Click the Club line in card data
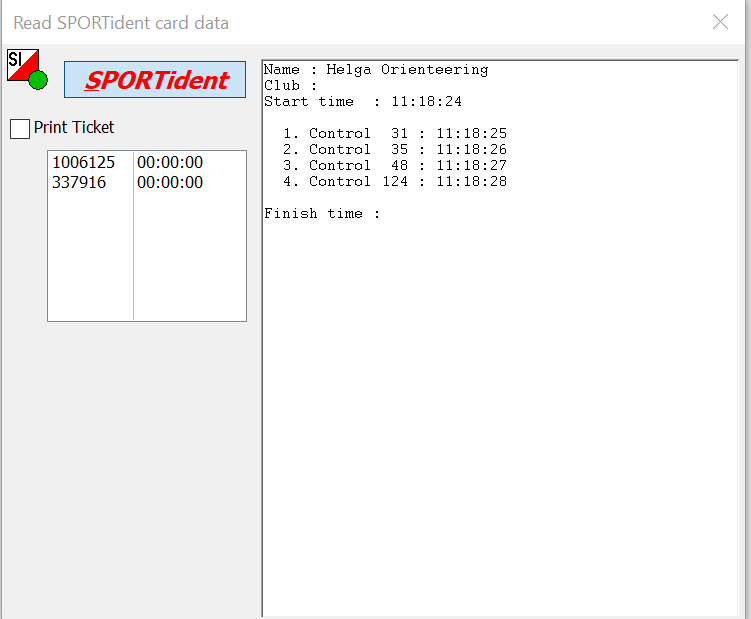751x619 pixels. pos(290,86)
